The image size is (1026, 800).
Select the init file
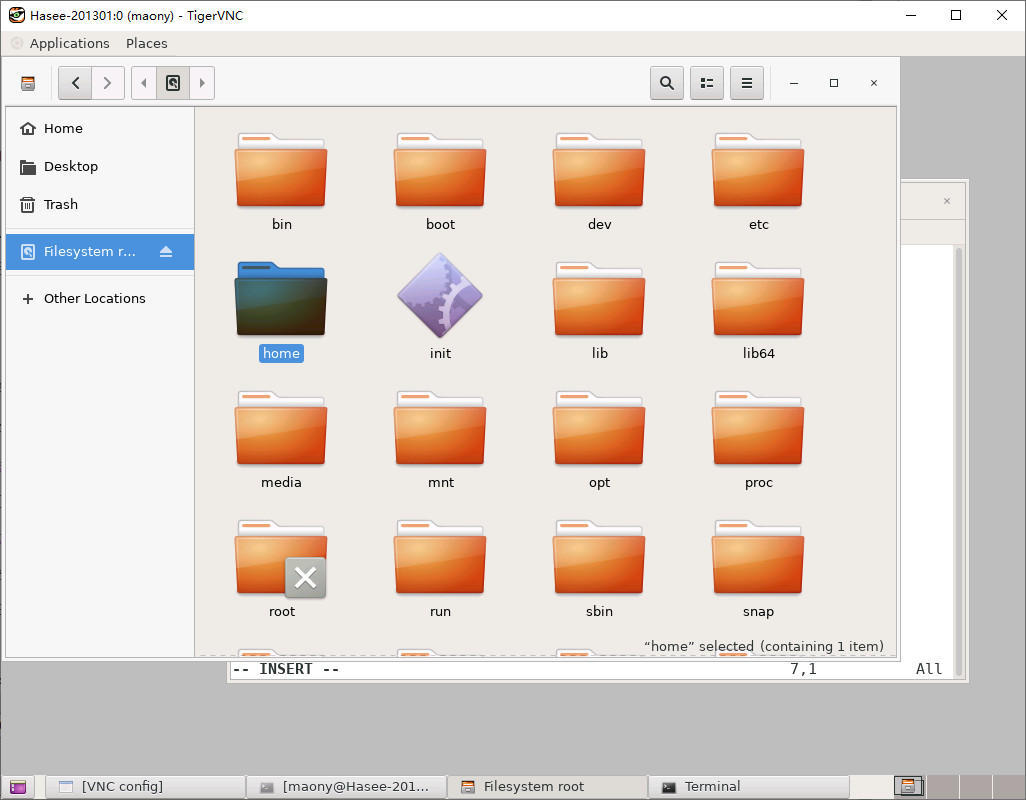pos(440,296)
